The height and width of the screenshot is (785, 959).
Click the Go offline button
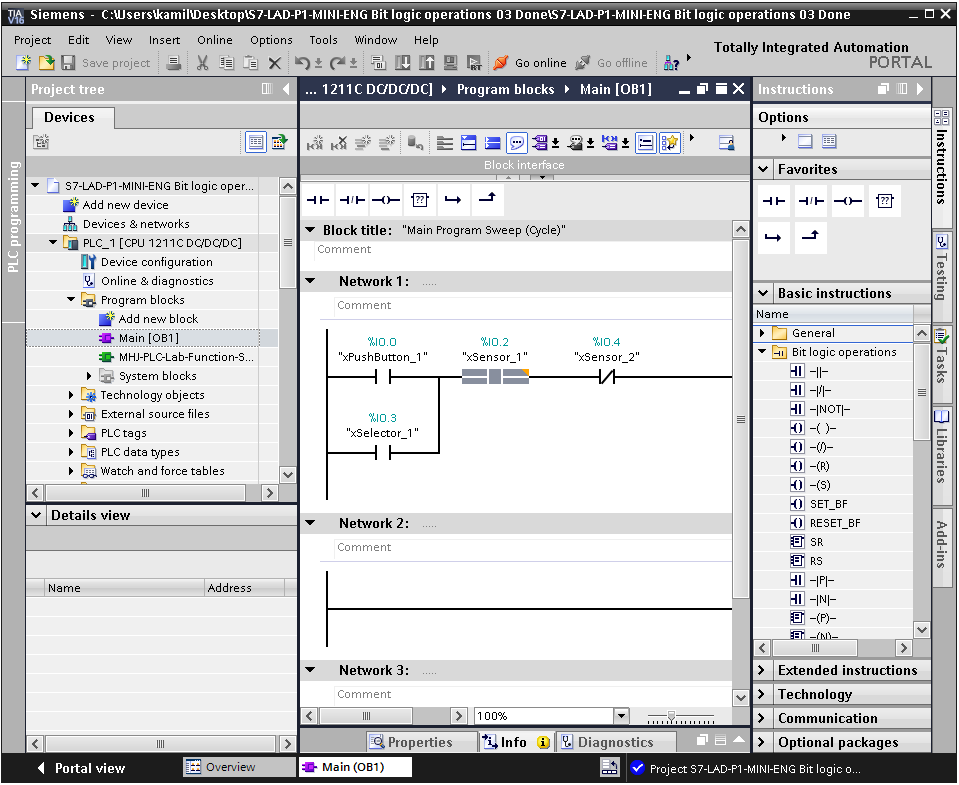pos(611,62)
